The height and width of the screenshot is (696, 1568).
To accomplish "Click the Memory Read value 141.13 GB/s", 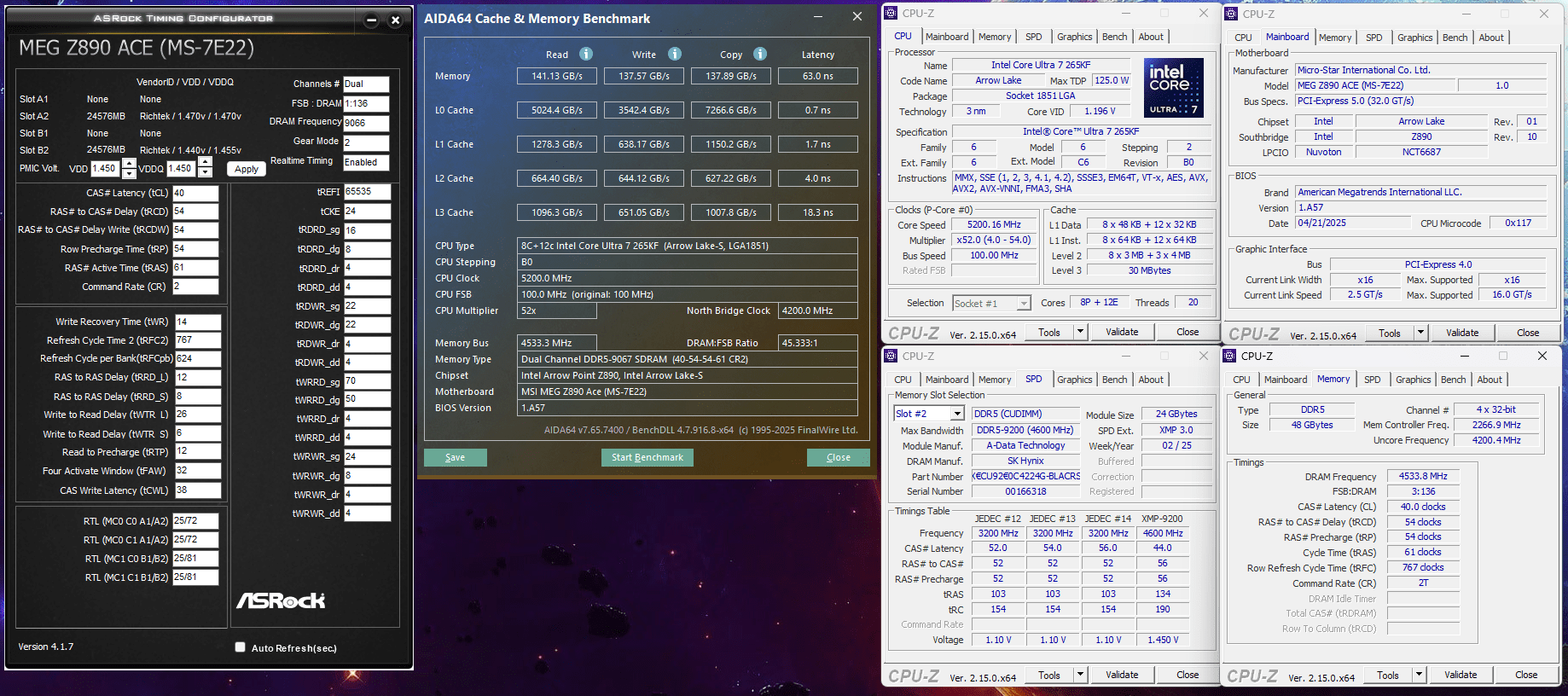I will point(557,76).
